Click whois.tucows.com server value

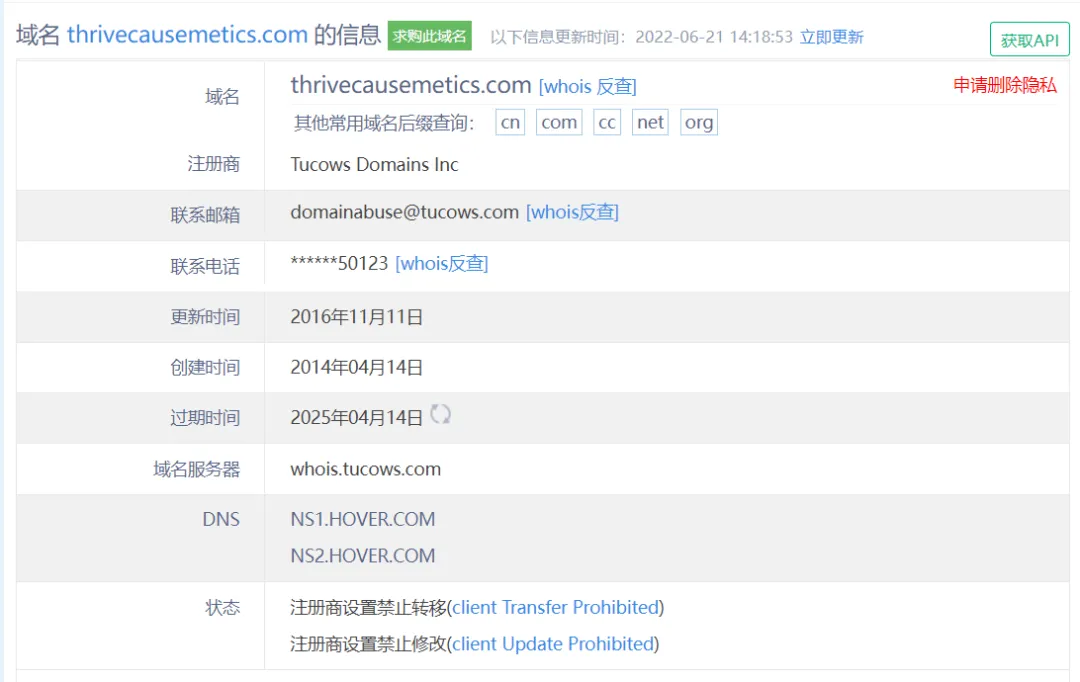click(x=365, y=469)
